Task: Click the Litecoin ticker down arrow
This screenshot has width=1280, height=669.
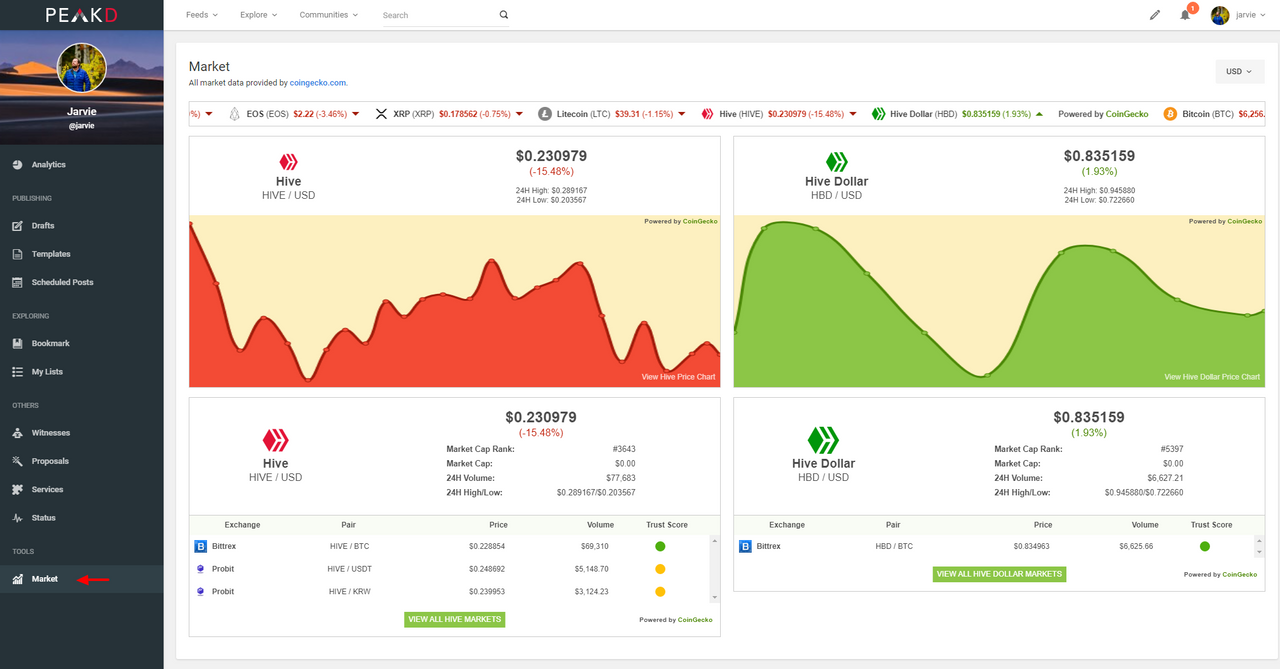Action: point(681,114)
